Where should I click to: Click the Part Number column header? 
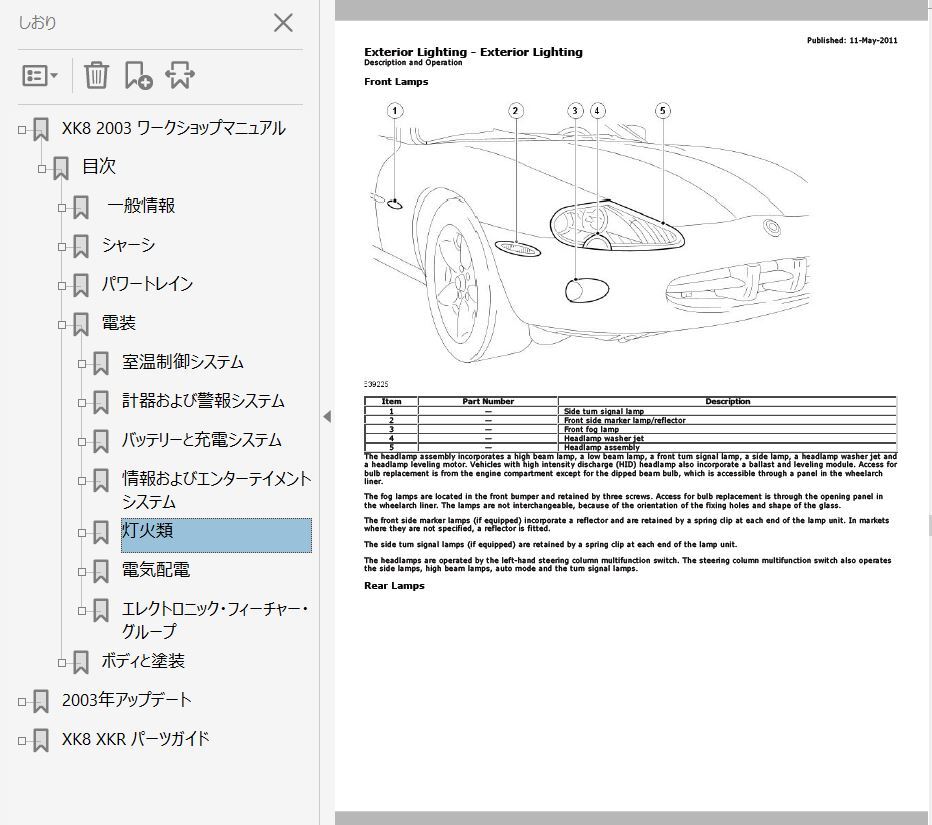coord(488,401)
